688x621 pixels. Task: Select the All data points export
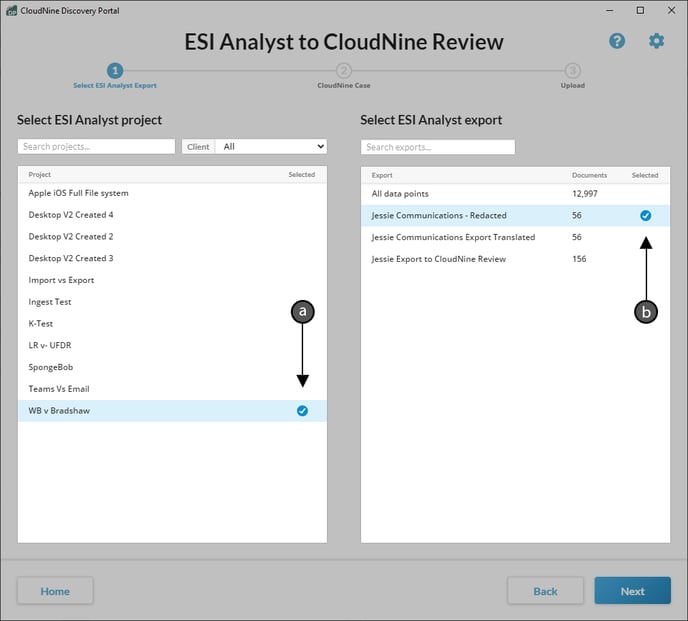516,194
